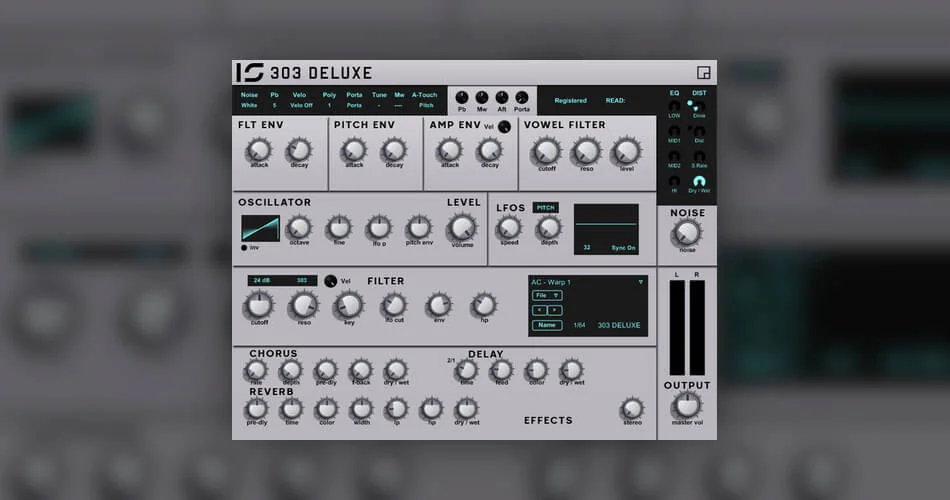Toggle the 24 dB filter slope setting
Screen dimensions: 950x500
click(x=262, y=281)
